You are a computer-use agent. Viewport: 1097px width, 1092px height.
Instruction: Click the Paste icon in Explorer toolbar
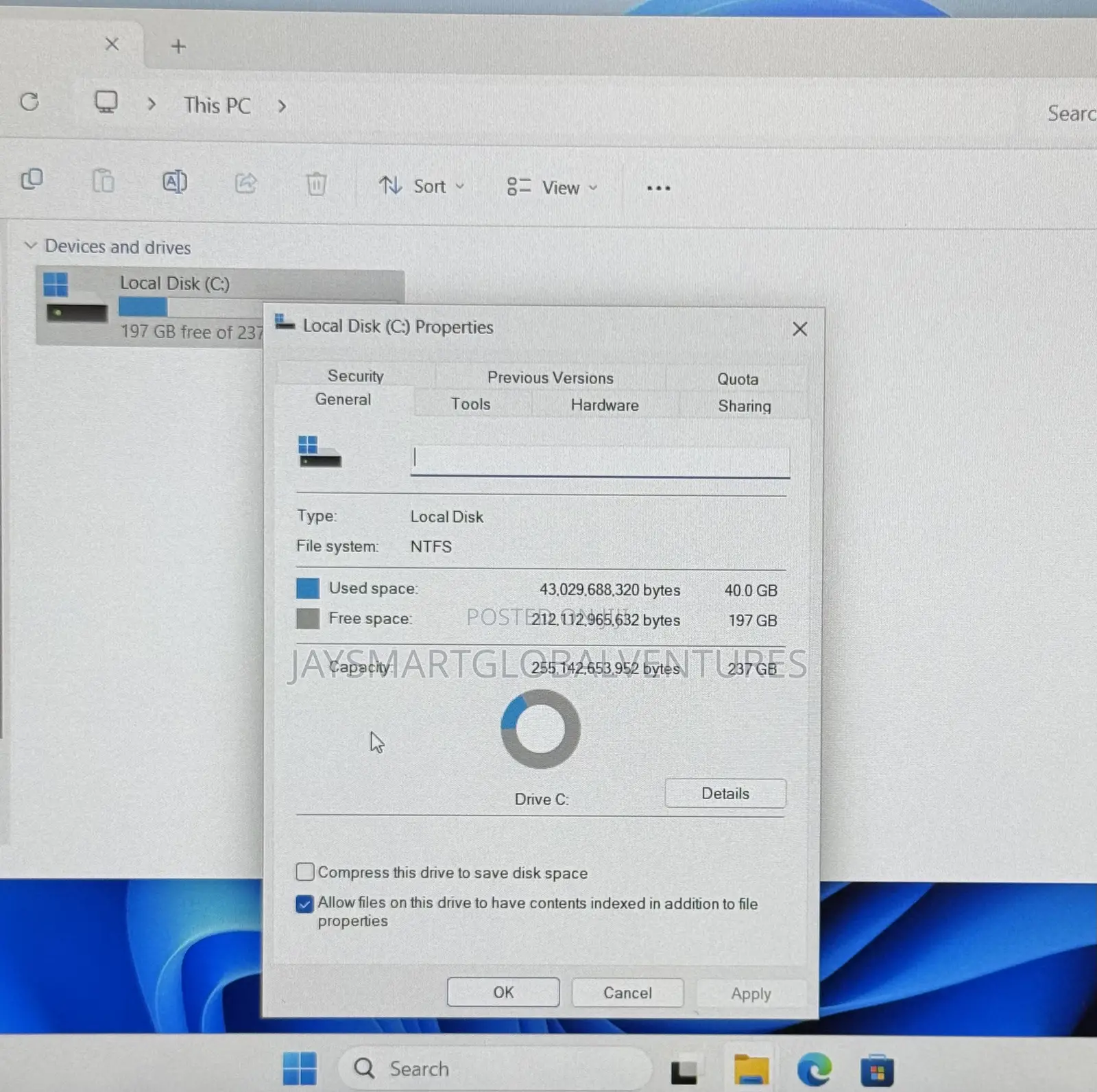103,181
